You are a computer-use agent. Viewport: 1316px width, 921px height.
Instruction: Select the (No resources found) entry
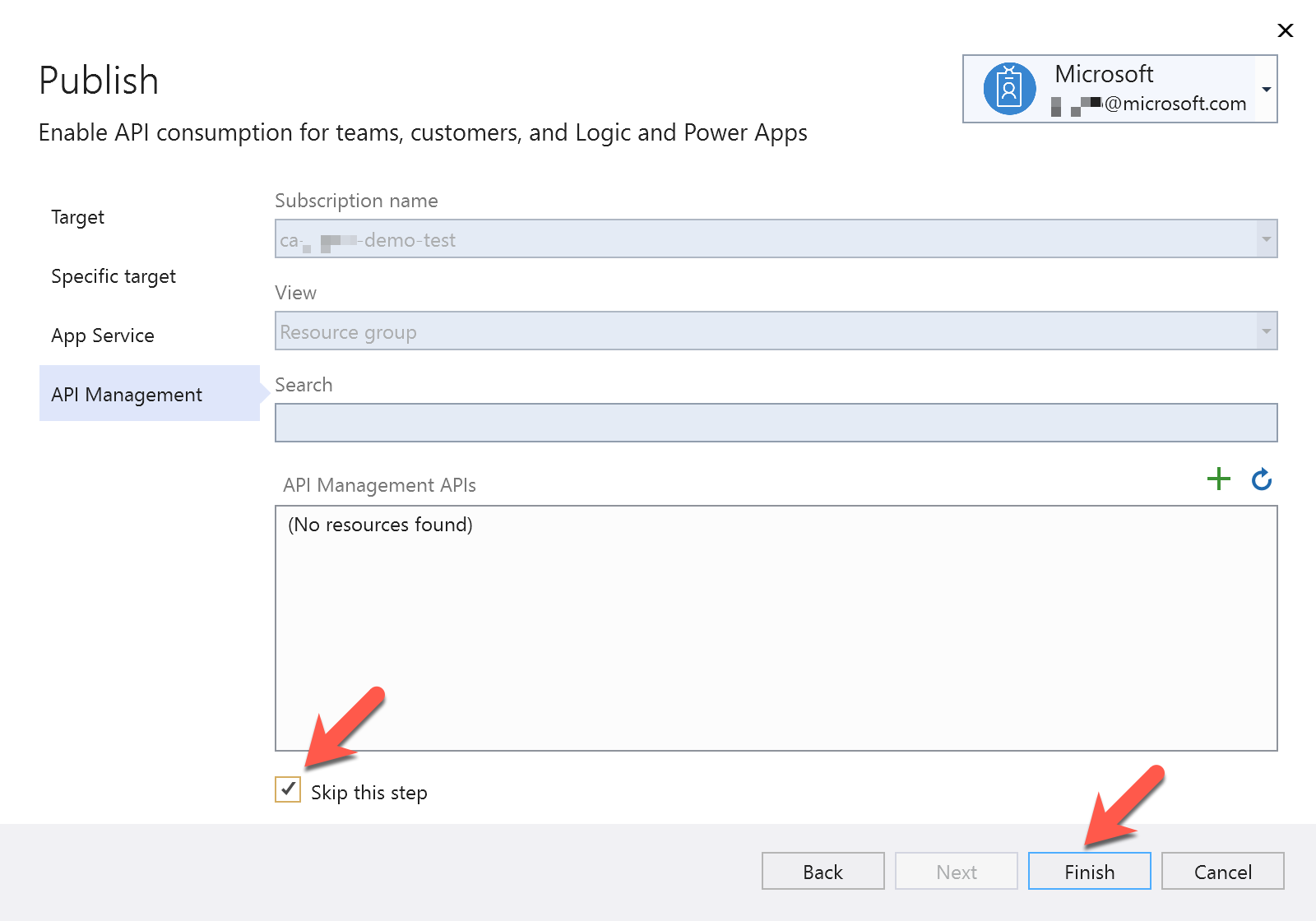[x=380, y=524]
